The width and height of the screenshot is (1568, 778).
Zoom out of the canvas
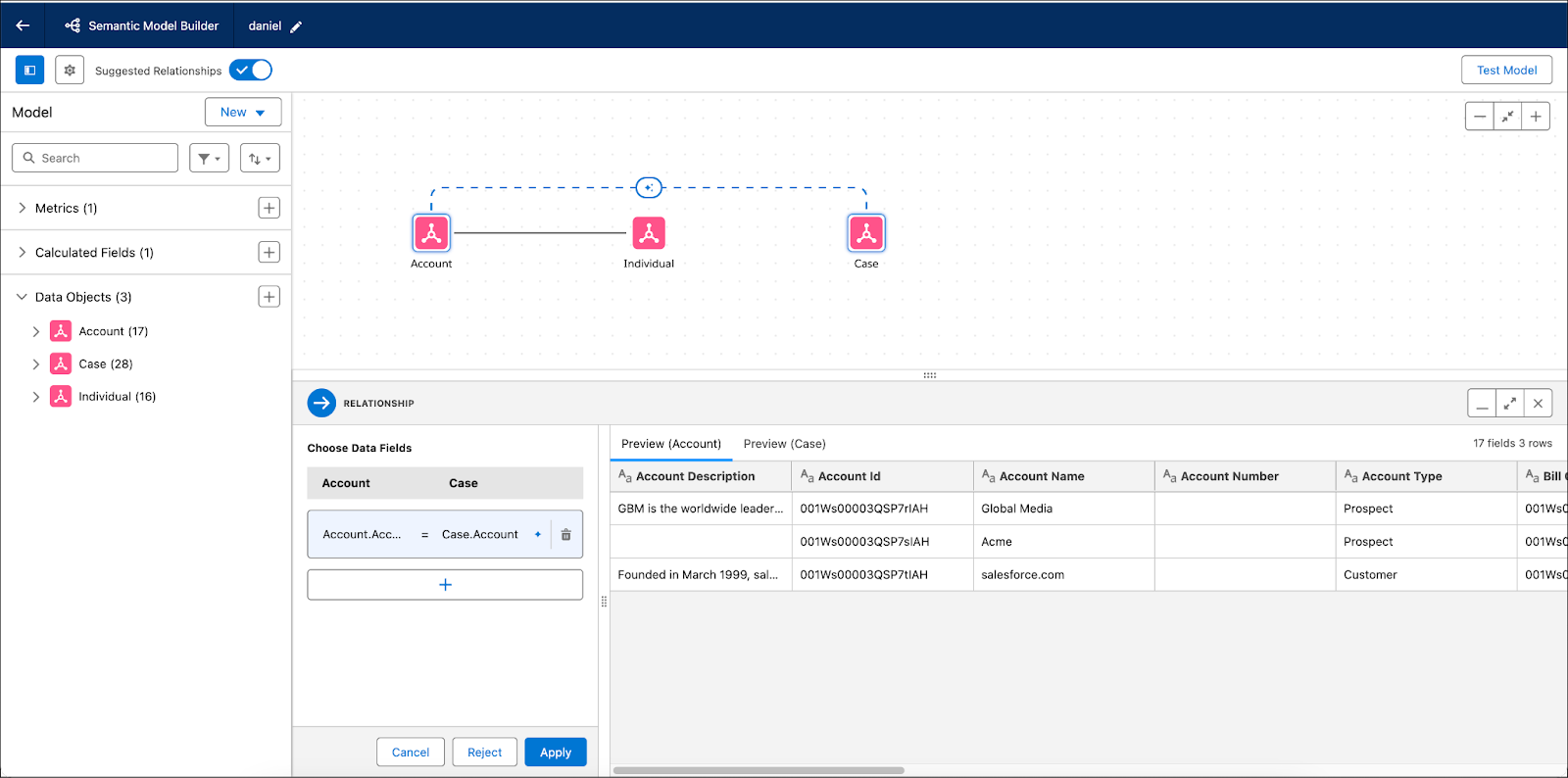[1480, 117]
